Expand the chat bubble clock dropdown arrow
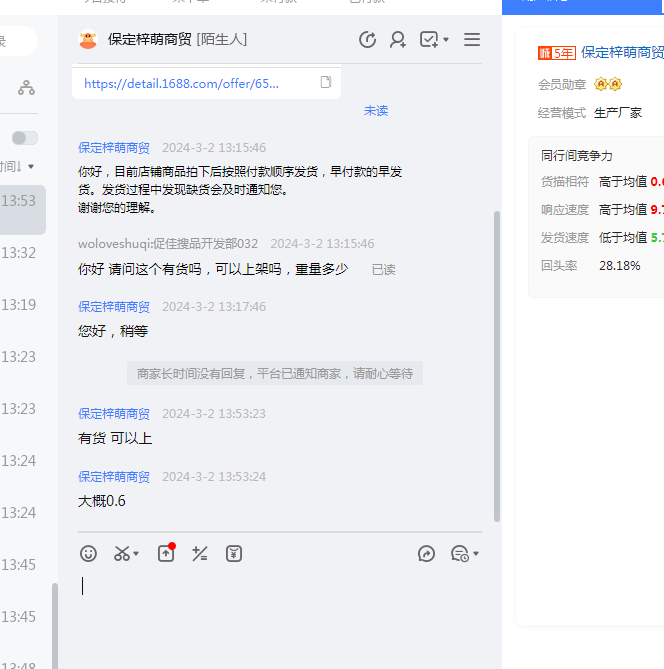 (476, 554)
